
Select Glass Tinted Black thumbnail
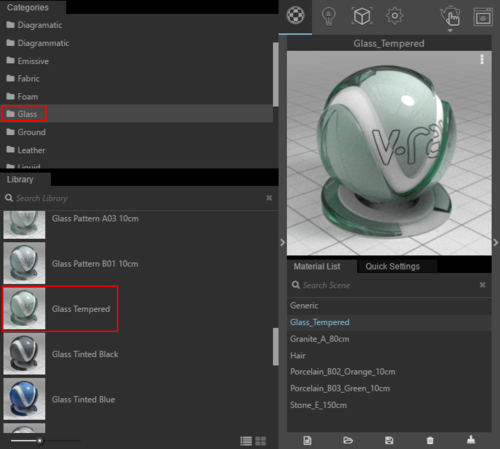point(24,354)
